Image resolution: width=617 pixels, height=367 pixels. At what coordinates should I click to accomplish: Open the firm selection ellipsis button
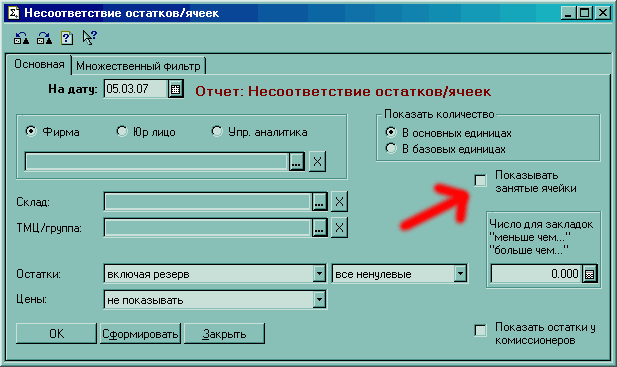coord(296,162)
